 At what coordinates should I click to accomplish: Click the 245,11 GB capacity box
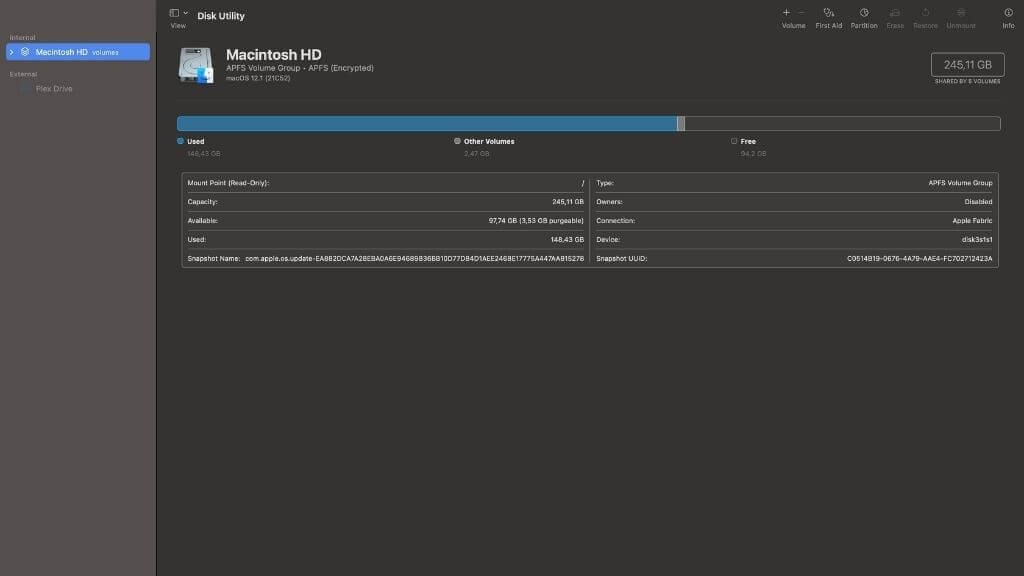point(967,65)
